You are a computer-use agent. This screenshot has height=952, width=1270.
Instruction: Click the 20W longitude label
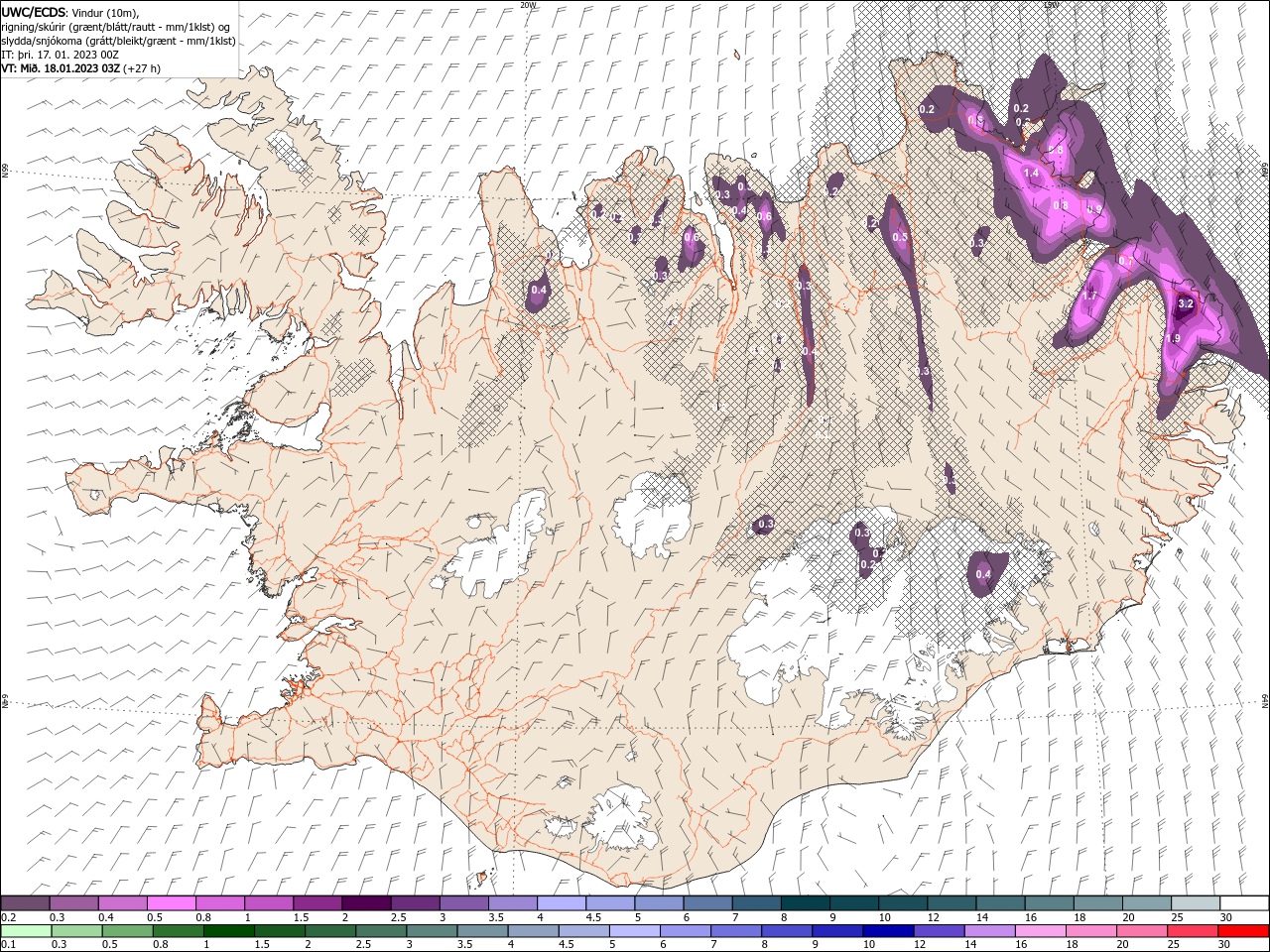pyautogui.click(x=528, y=5)
